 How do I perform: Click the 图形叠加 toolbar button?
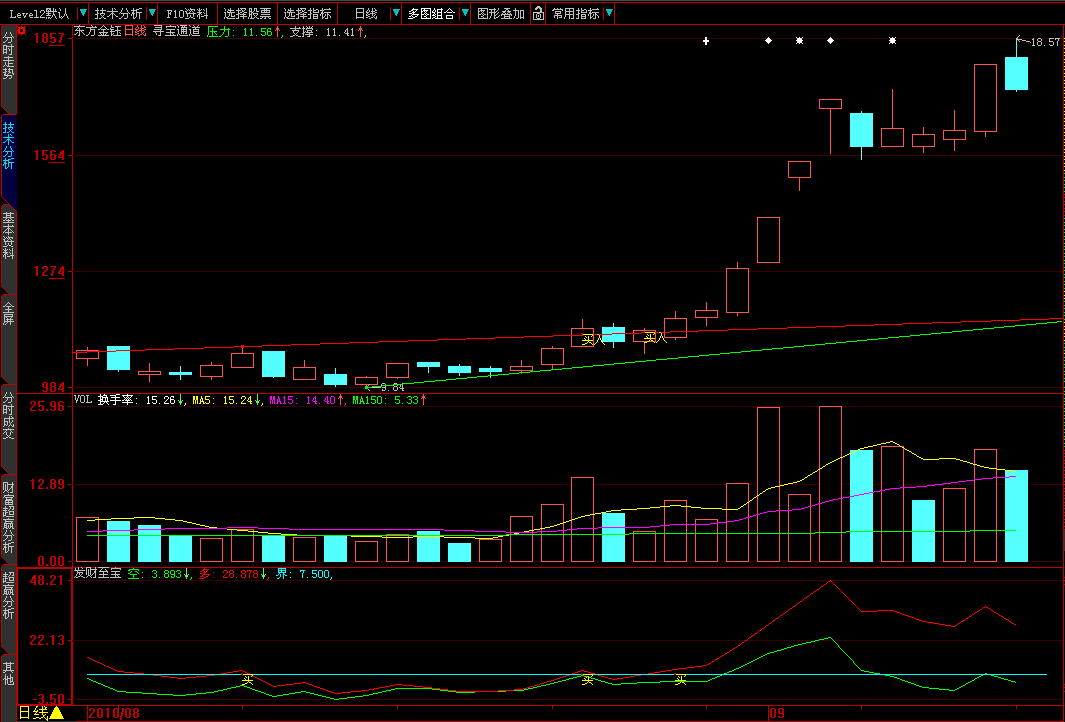click(501, 14)
